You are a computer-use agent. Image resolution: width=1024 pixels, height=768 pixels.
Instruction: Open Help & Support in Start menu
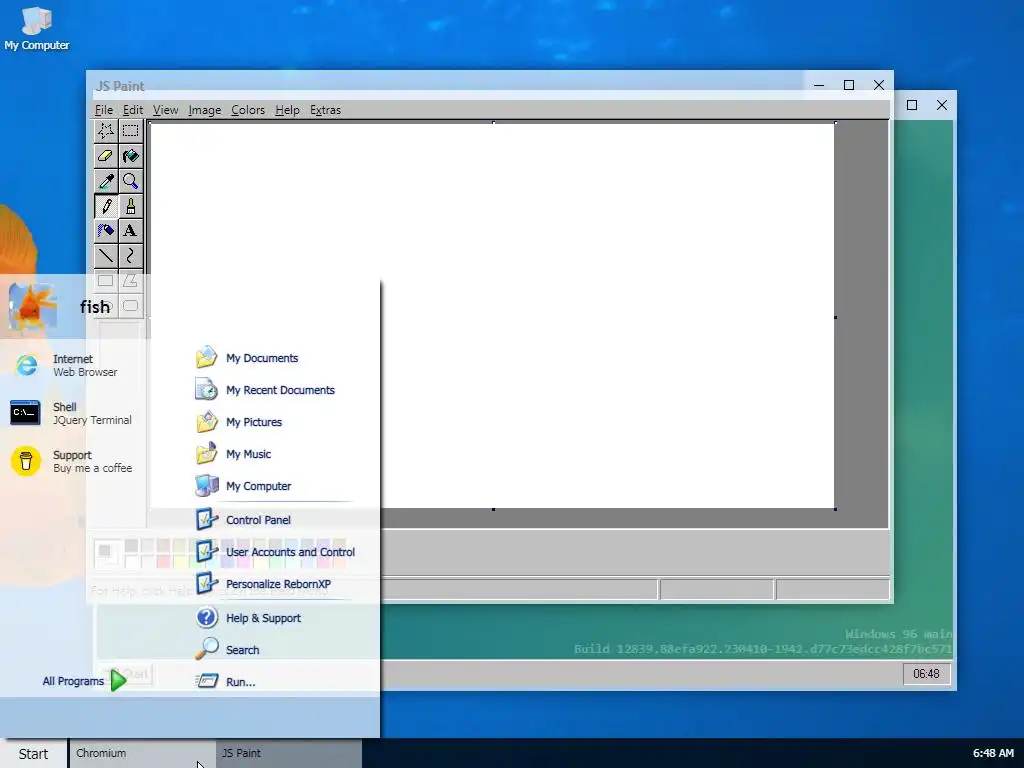tap(264, 618)
